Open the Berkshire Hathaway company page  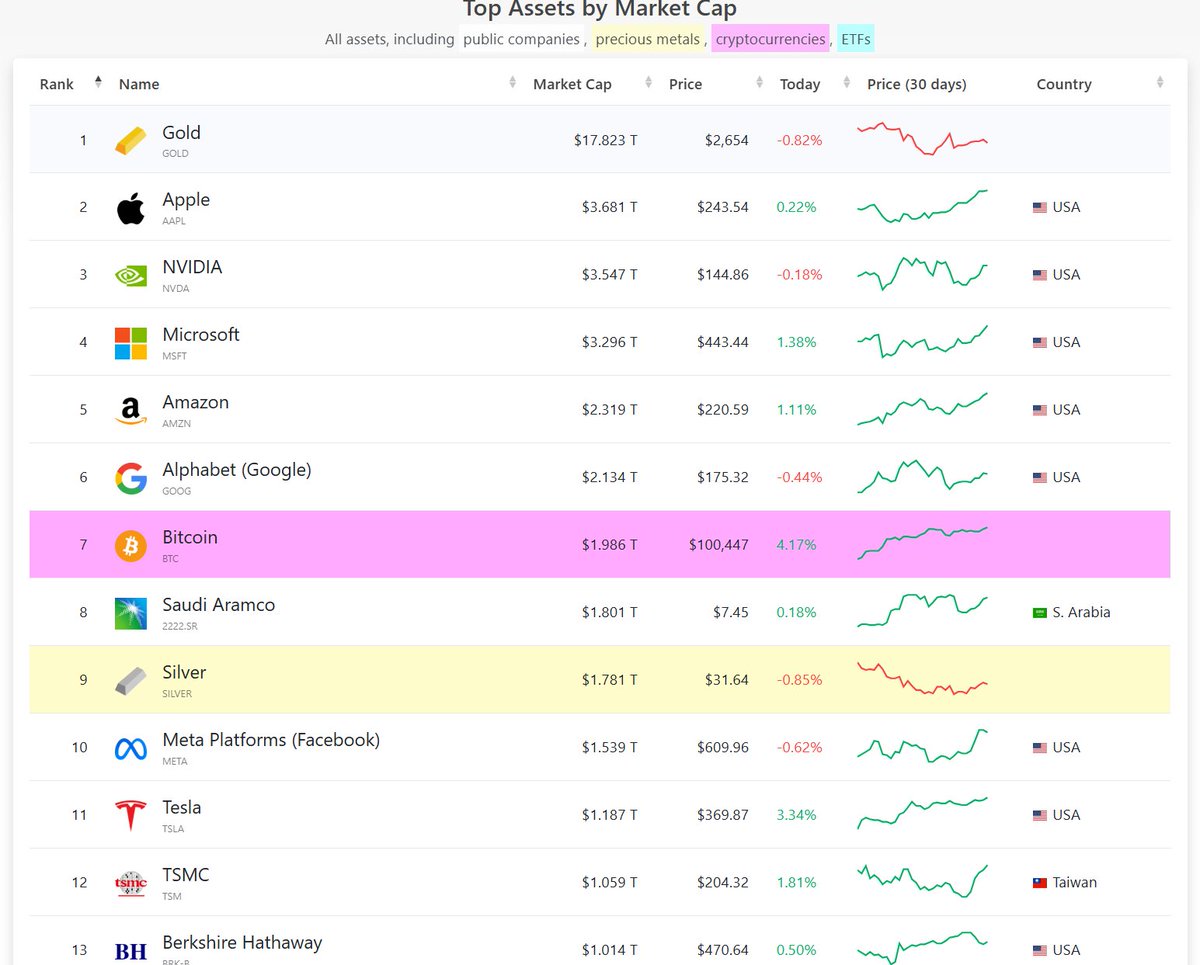click(242, 942)
